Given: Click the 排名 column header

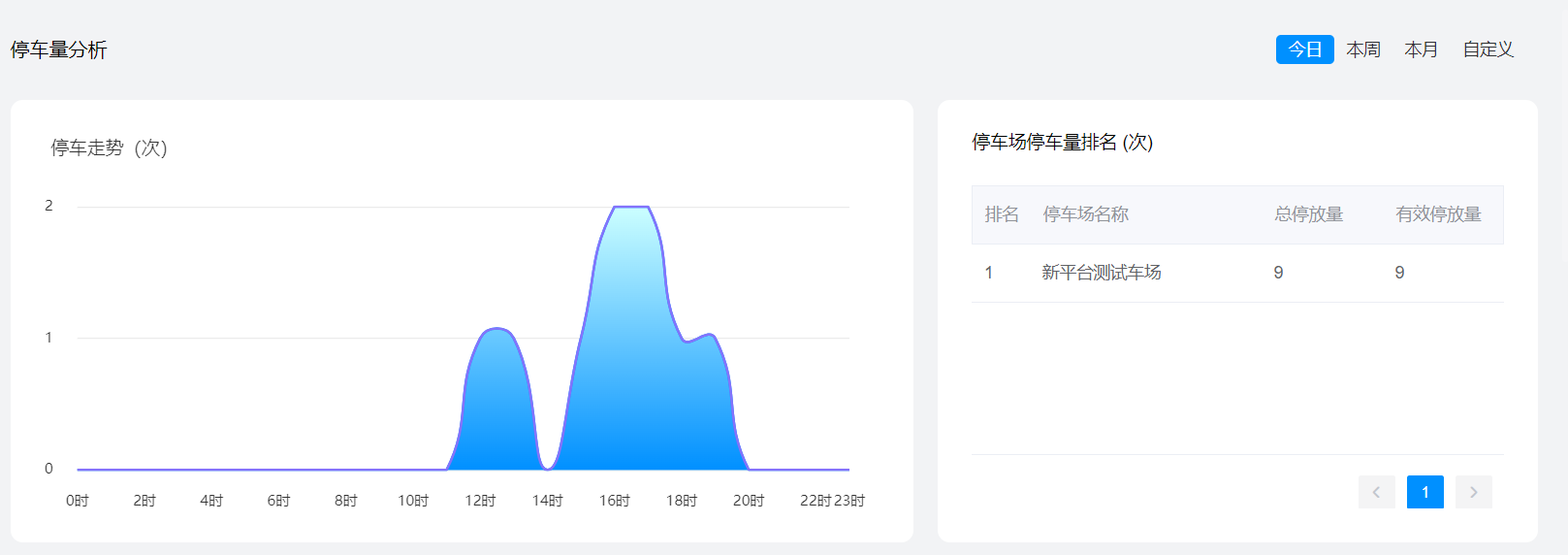Looking at the screenshot, I should [x=1002, y=214].
